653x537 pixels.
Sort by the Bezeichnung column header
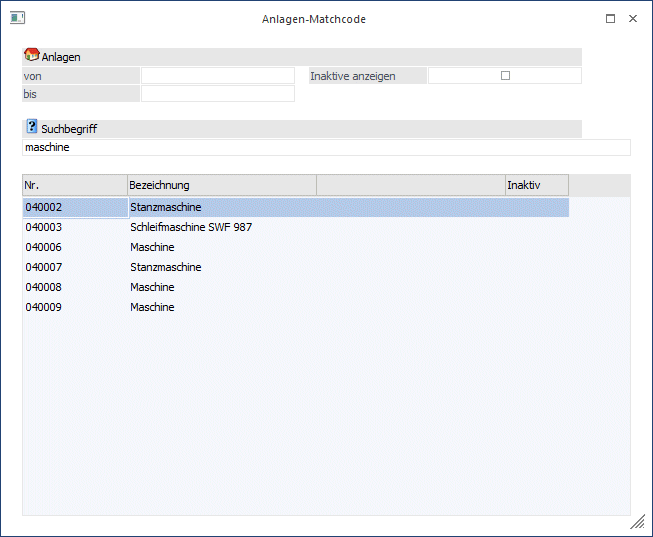(221, 185)
